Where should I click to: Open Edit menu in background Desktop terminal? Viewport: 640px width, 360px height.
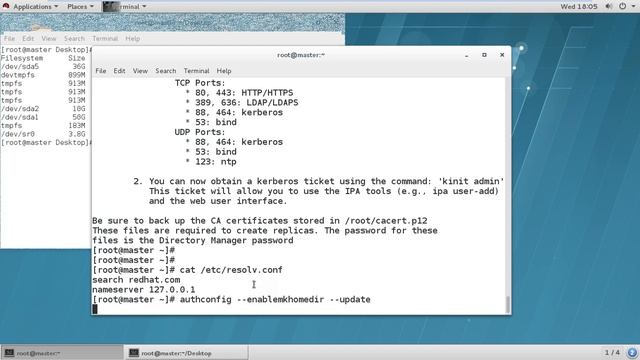[x=28, y=38]
